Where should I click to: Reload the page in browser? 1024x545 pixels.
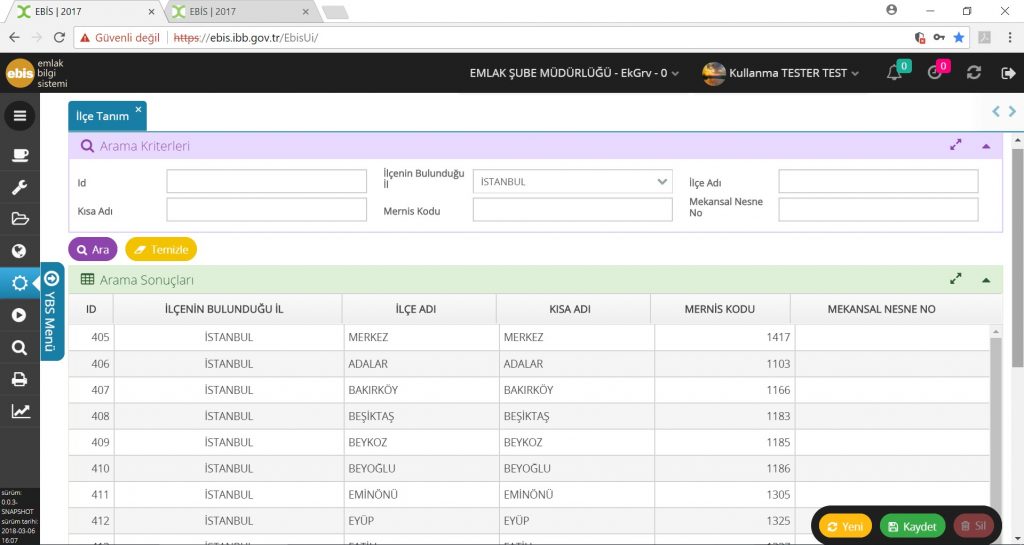click(59, 37)
